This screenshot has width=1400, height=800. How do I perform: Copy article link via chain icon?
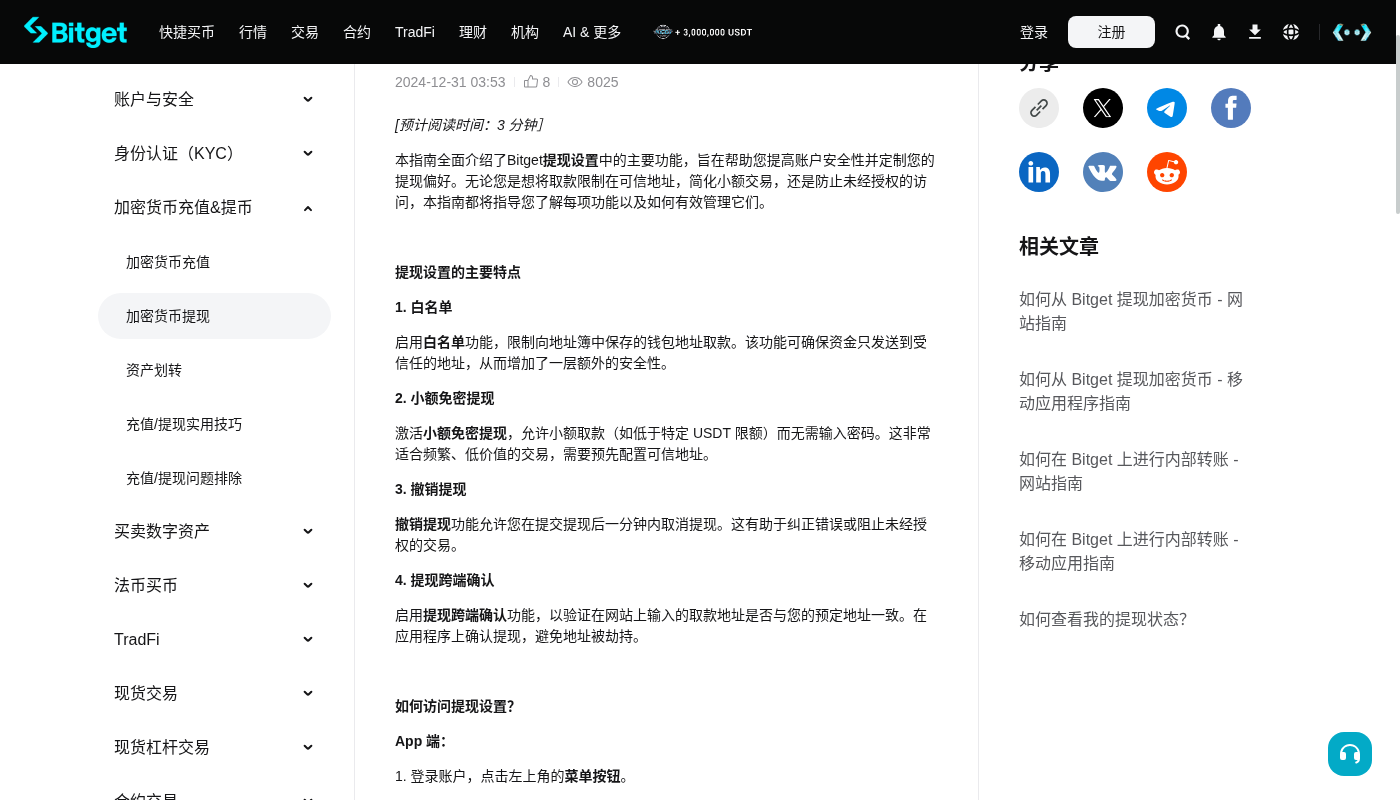pyautogui.click(x=1039, y=108)
